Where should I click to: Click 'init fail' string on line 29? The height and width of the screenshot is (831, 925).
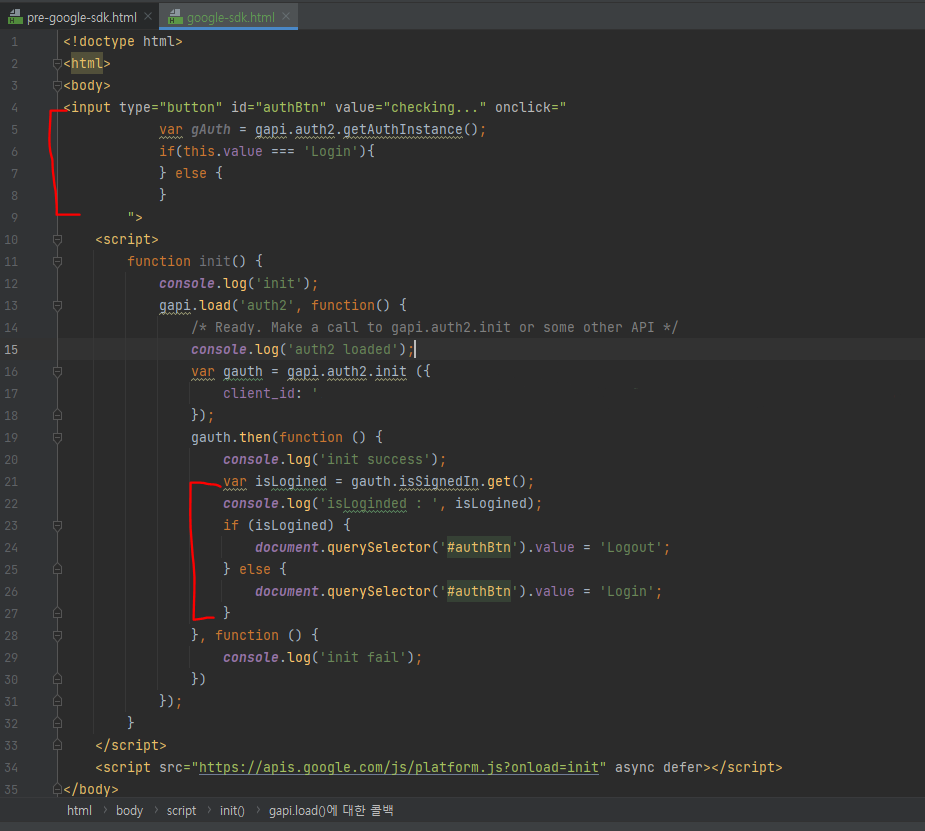point(363,657)
